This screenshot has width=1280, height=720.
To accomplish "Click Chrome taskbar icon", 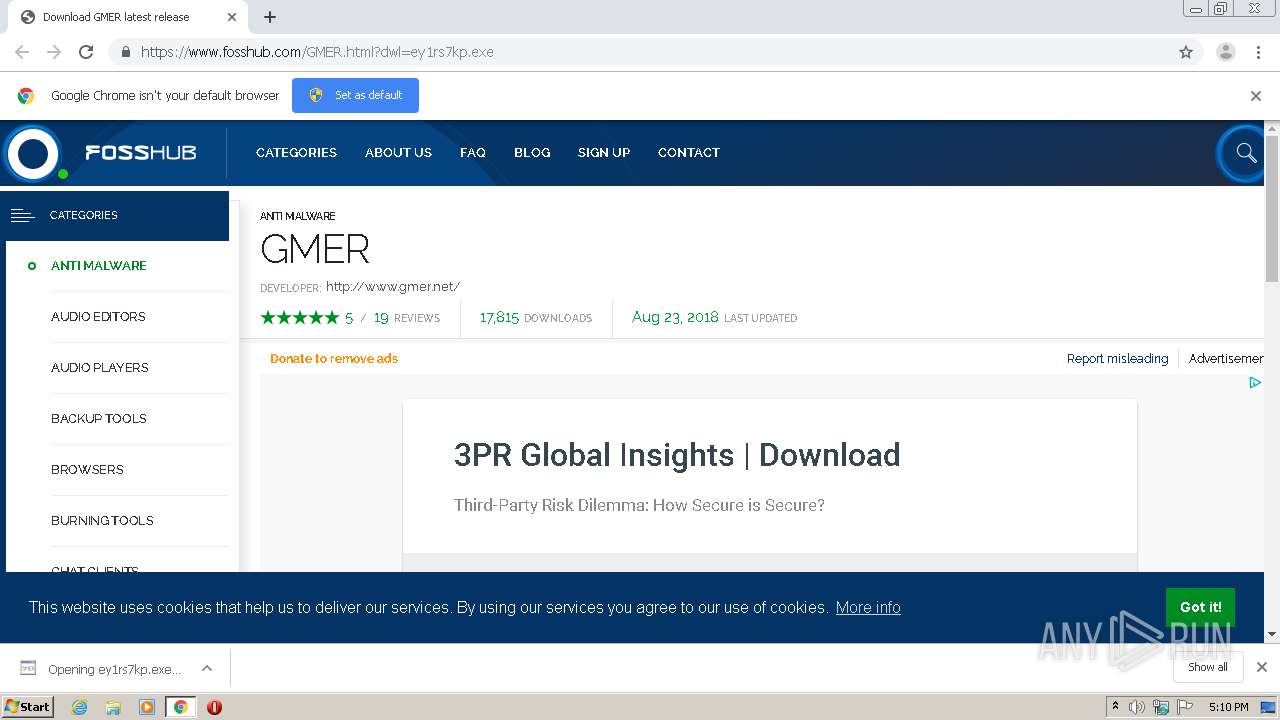I will coord(180,707).
